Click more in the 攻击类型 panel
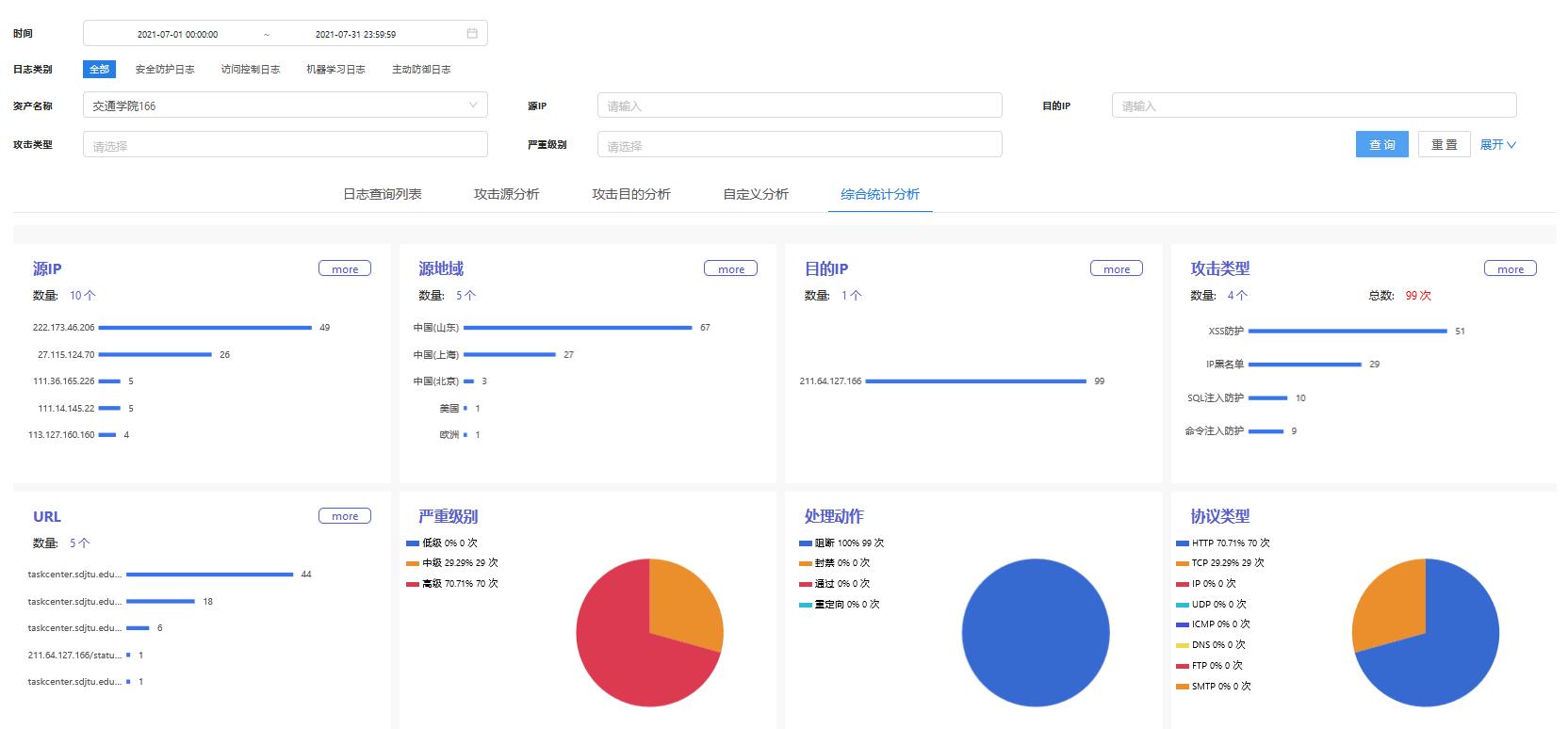This screenshot has height=729, width=1568. point(1511,268)
